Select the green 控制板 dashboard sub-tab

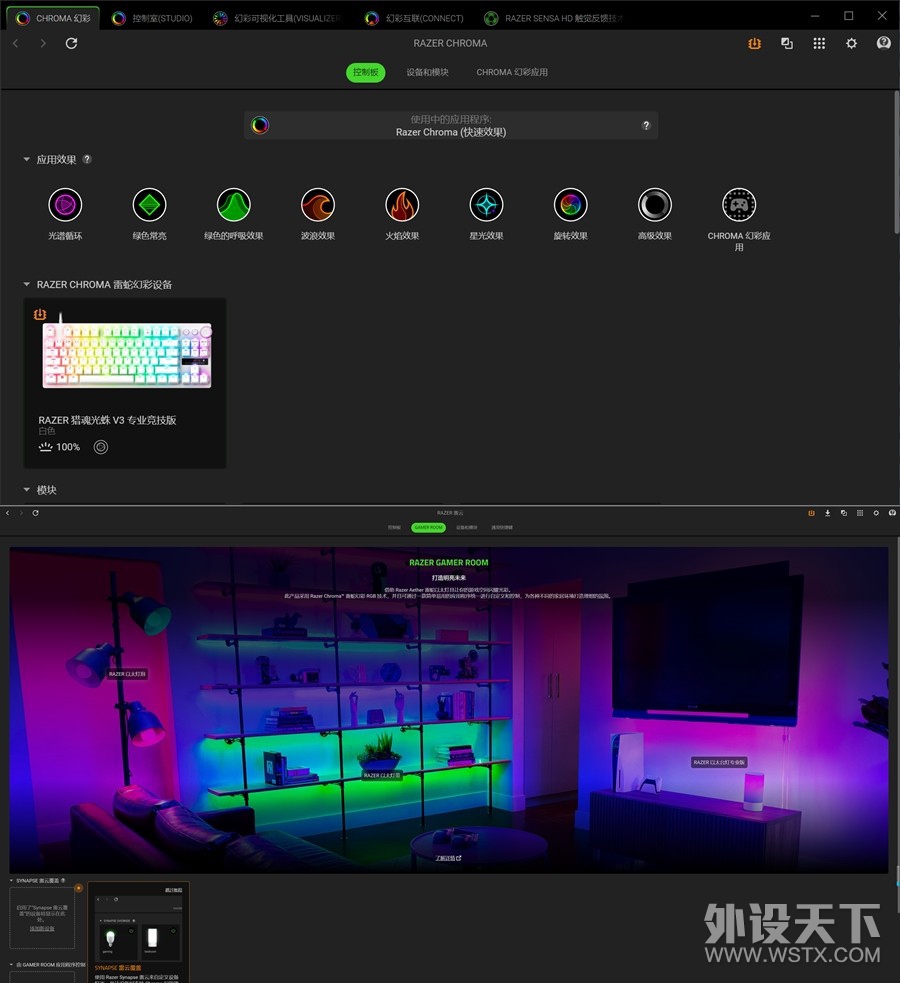[365, 72]
